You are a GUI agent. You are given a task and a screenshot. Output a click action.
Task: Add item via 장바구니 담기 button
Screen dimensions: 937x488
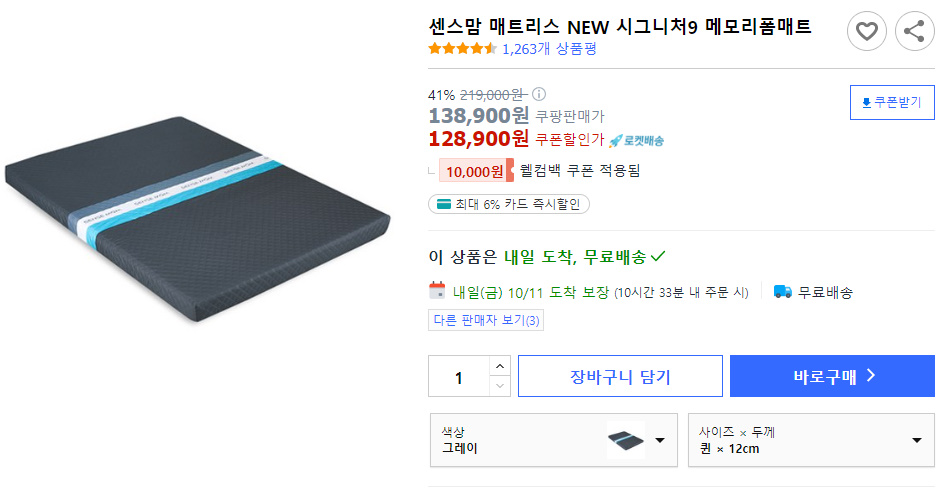620,376
